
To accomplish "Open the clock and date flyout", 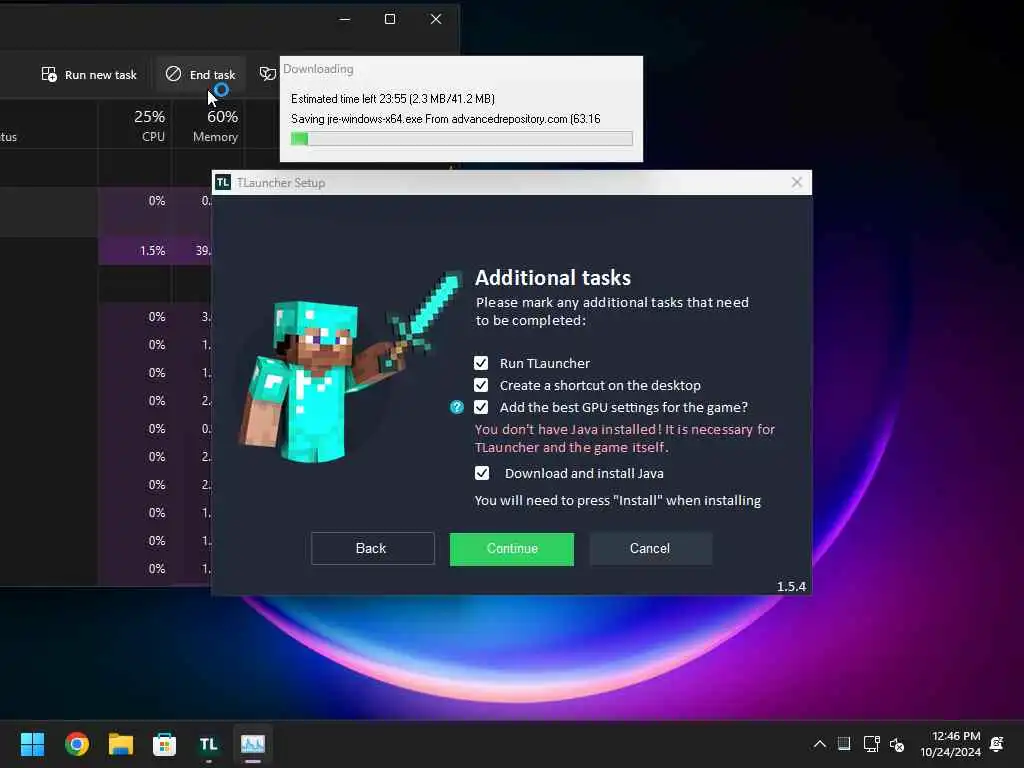I will click(951, 744).
